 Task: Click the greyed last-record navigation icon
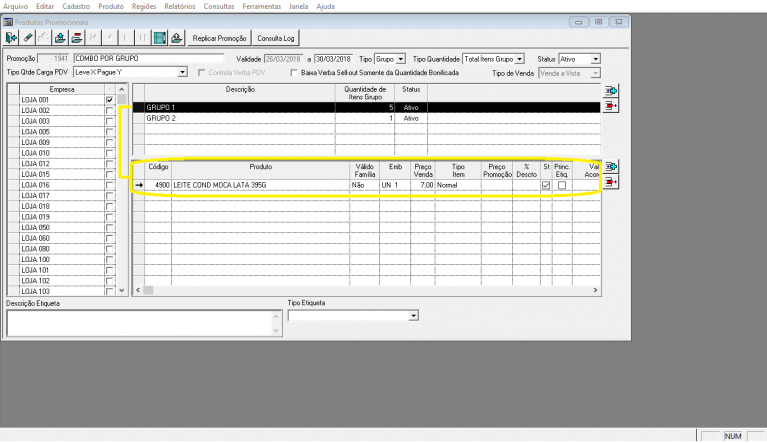pos(143,38)
